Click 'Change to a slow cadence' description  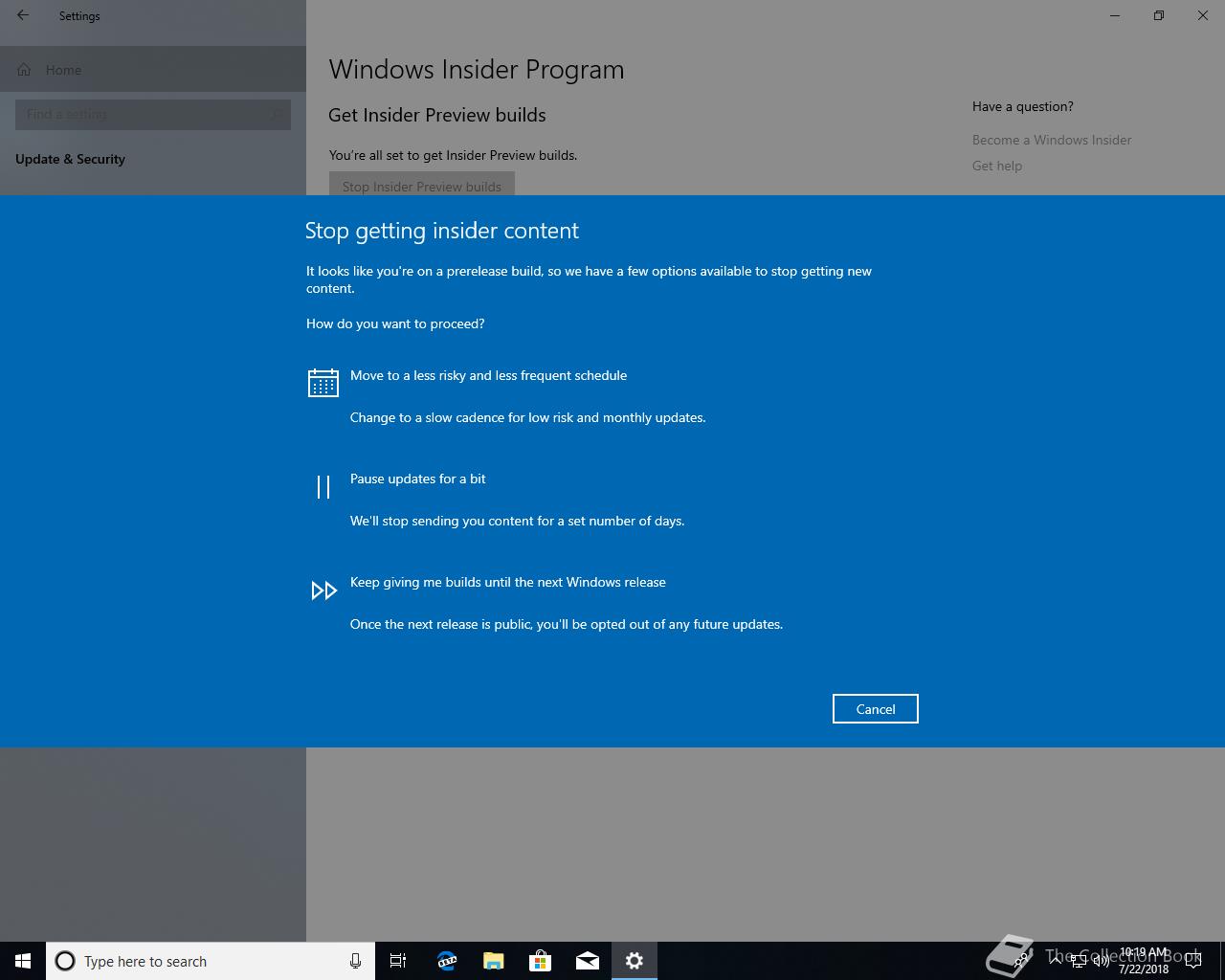527,417
